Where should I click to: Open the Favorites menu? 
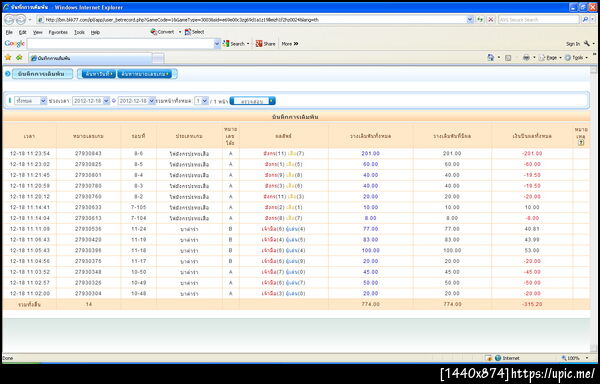(58, 33)
